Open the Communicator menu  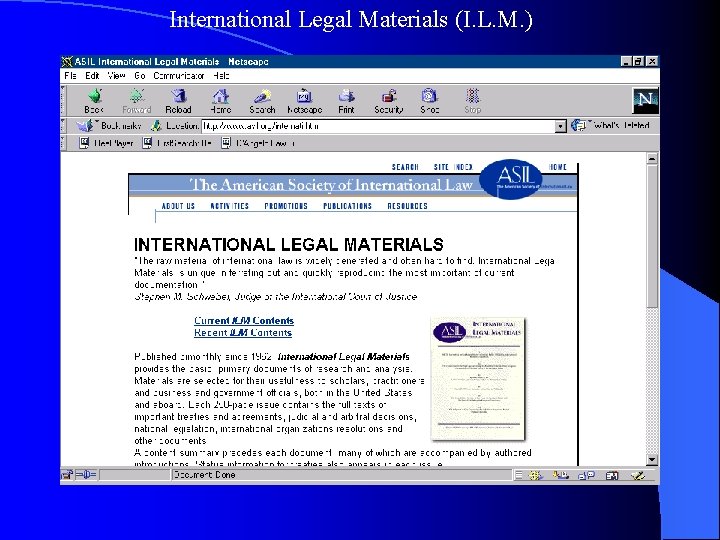tap(179, 76)
